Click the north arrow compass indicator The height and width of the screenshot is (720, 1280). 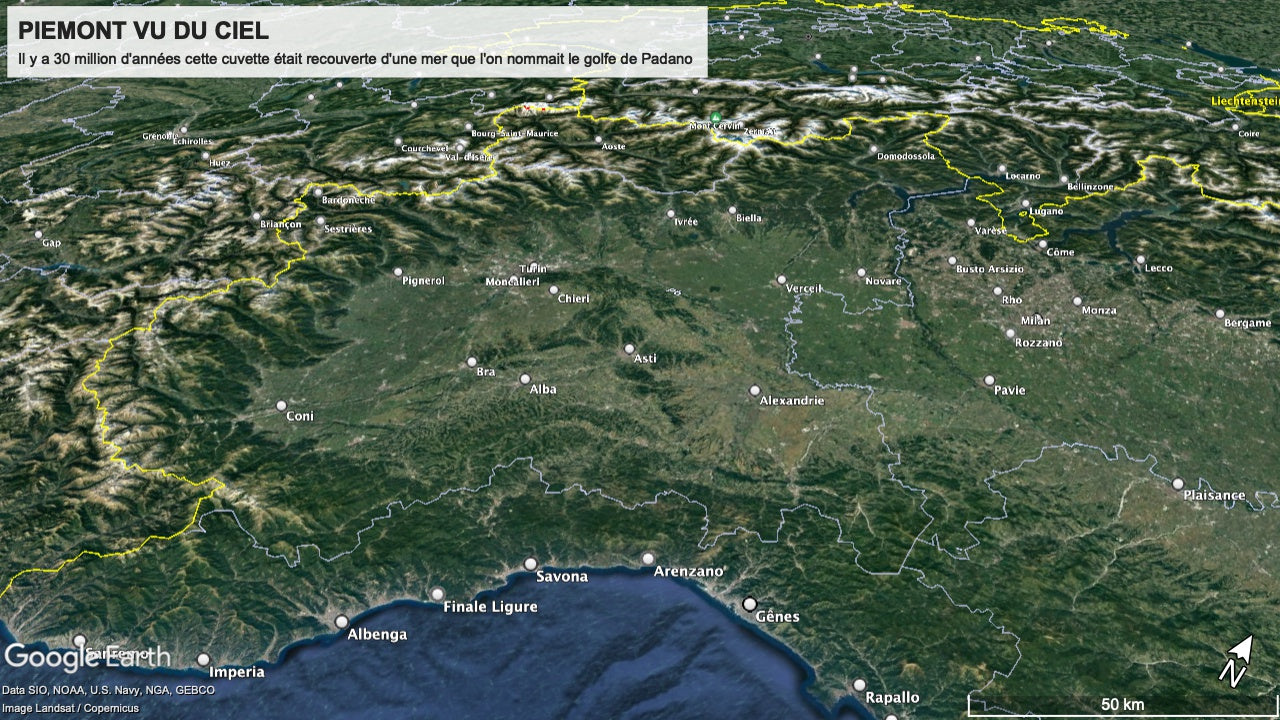tap(1238, 660)
